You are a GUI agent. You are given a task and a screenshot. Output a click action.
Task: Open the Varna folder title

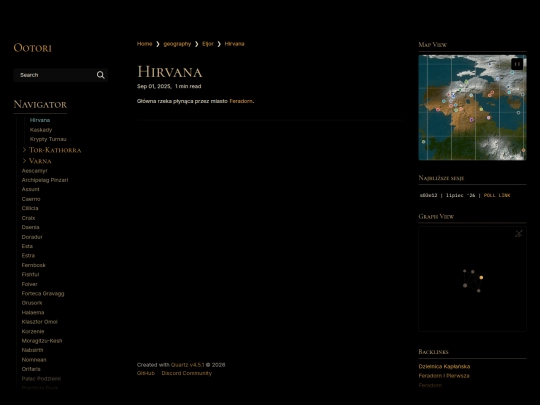pyautogui.click(x=40, y=161)
